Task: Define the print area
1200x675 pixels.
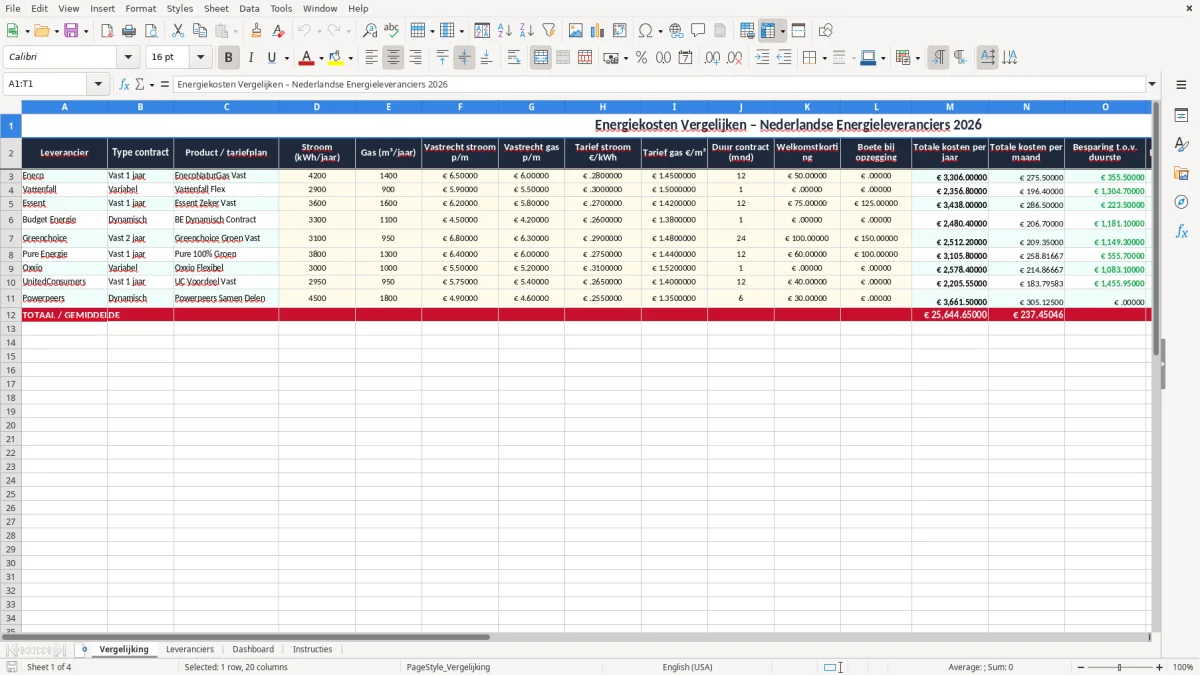Action: 747,31
